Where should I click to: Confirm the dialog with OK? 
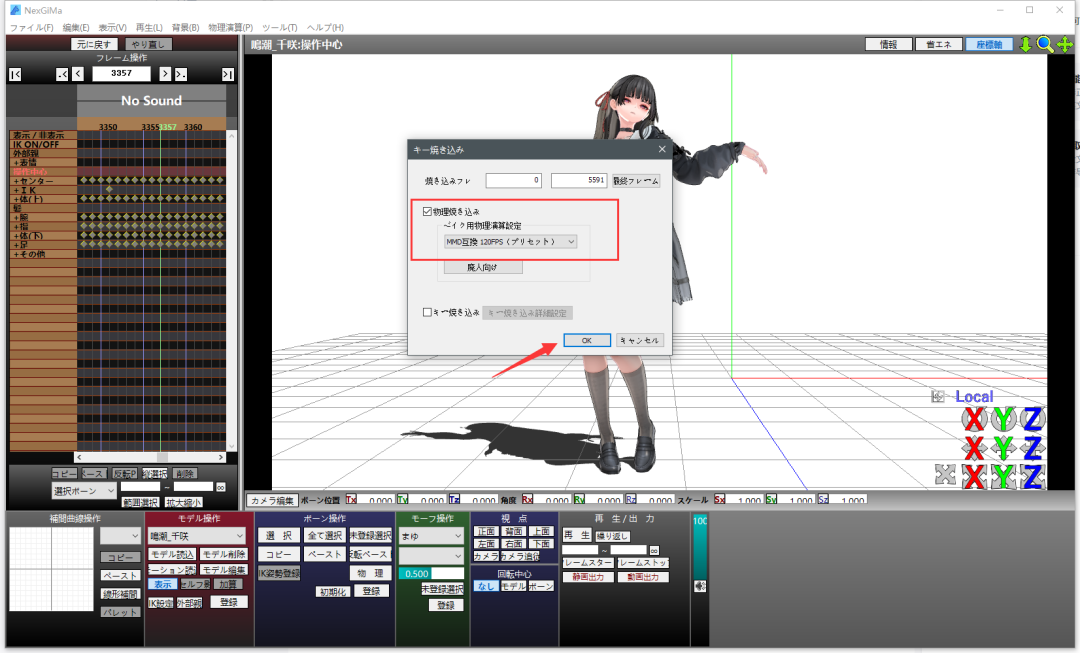pos(587,340)
